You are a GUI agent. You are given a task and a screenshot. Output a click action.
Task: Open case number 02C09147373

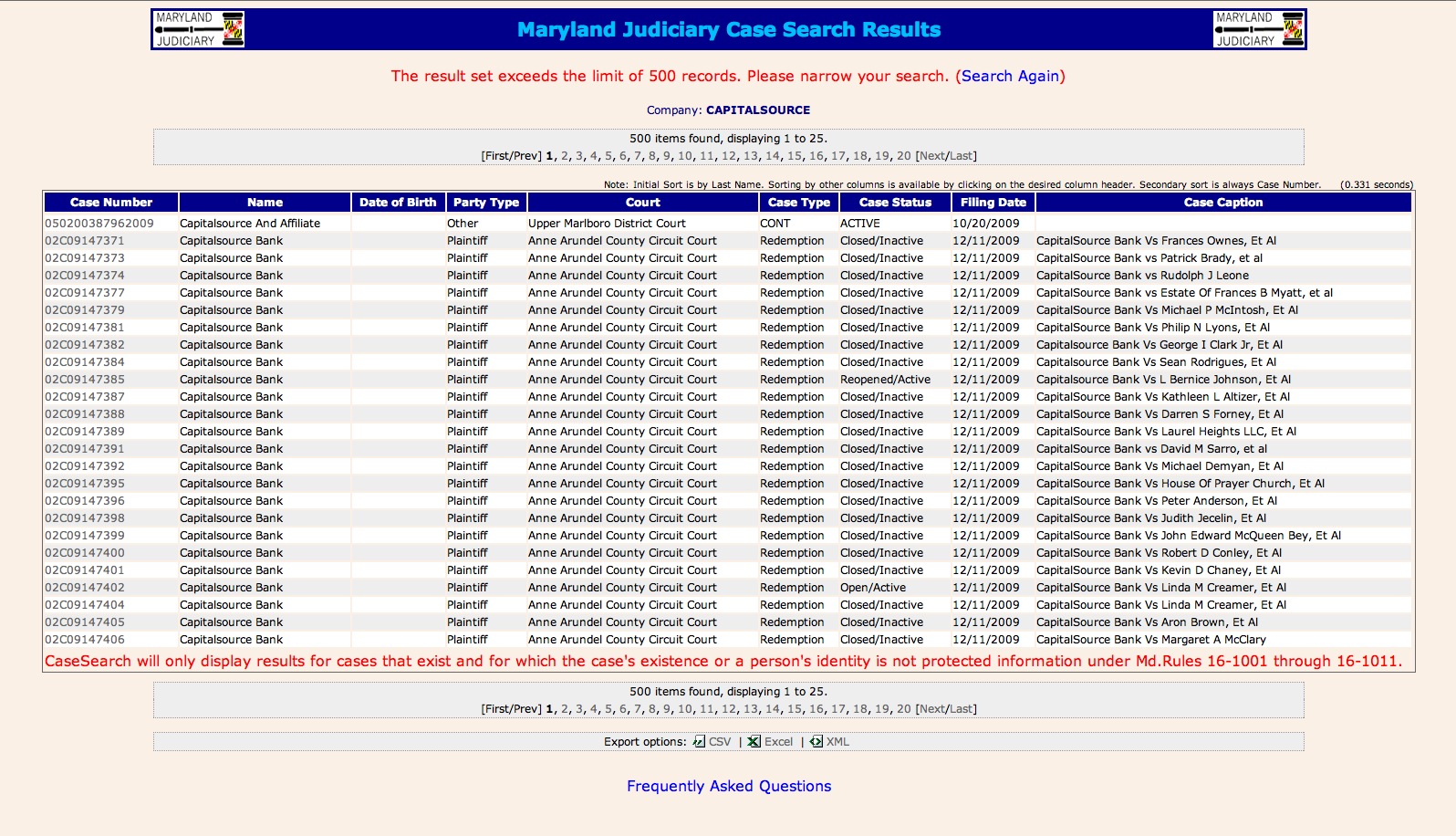click(x=85, y=258)
